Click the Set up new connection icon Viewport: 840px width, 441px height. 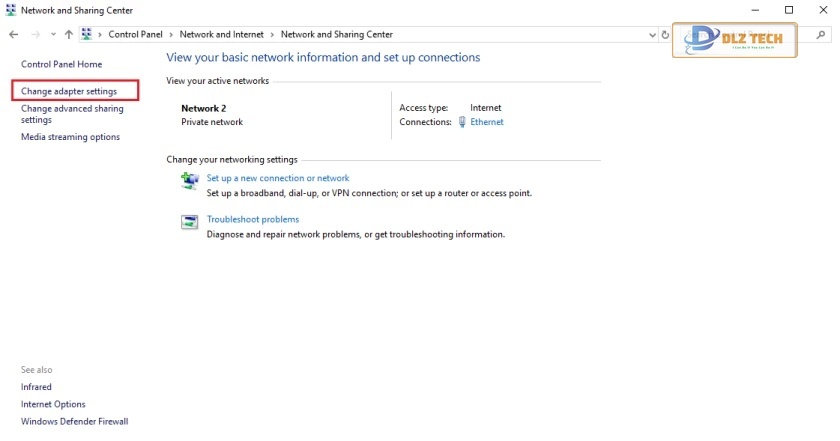[x=190, y=181]
